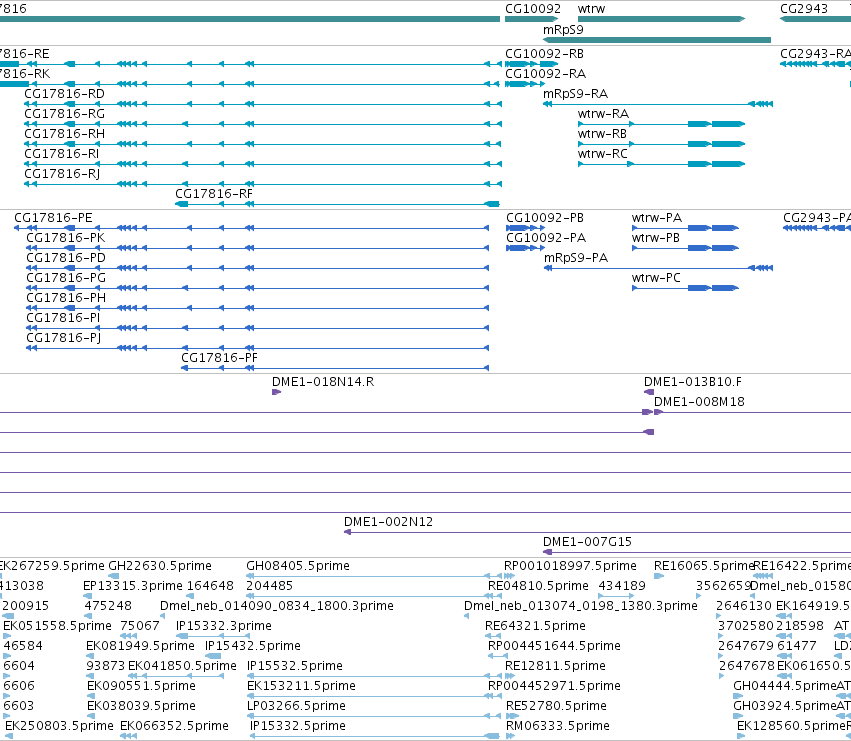Select the EK066352.5prime label
This screenshot has height=741, width=851.
pyautogui.click(x=174, y=726)
